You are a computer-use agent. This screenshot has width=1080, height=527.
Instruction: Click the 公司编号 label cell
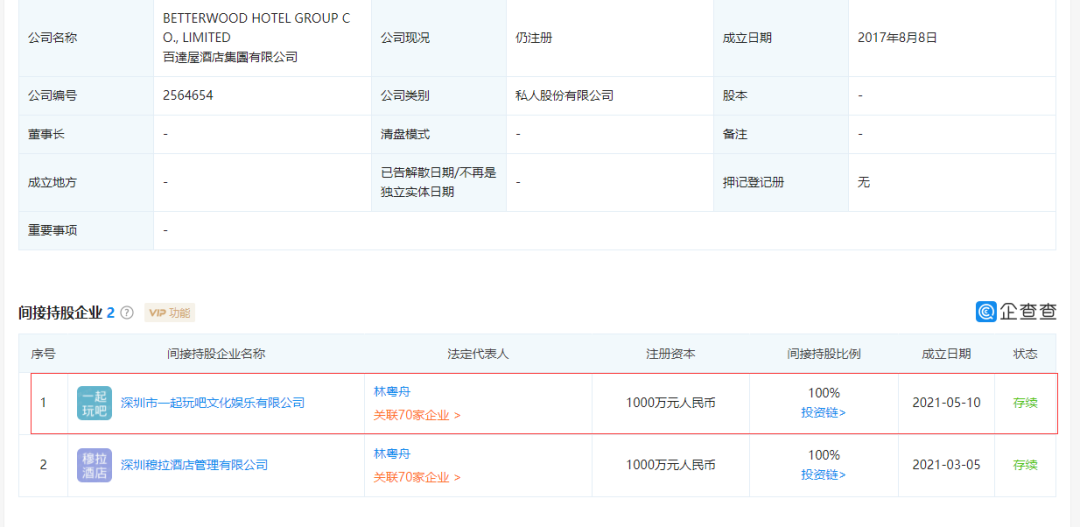click(86, 96)
